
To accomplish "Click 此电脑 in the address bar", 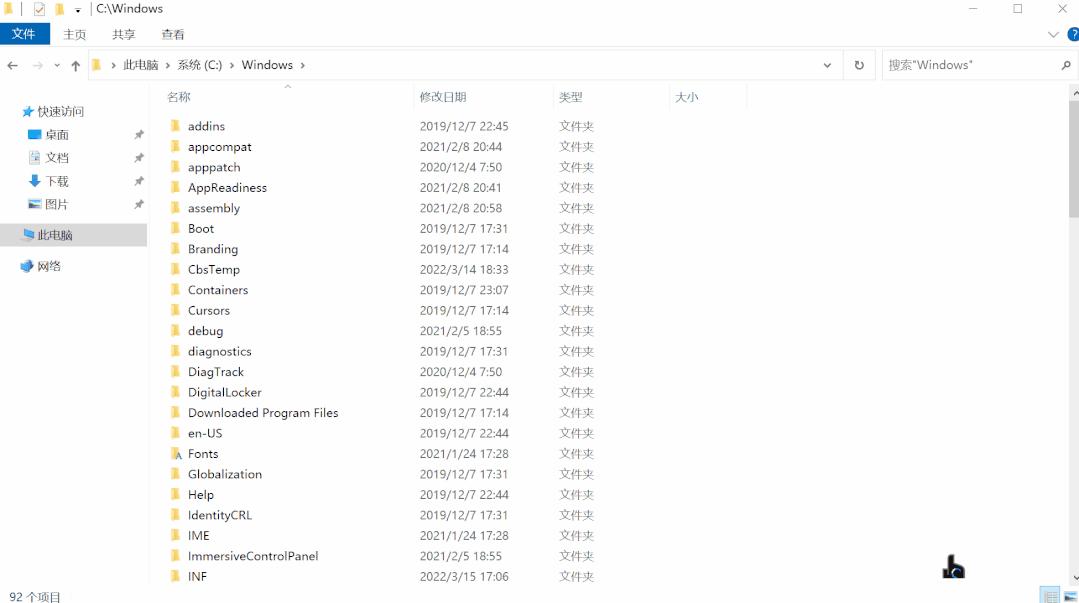I will (140, 65).
